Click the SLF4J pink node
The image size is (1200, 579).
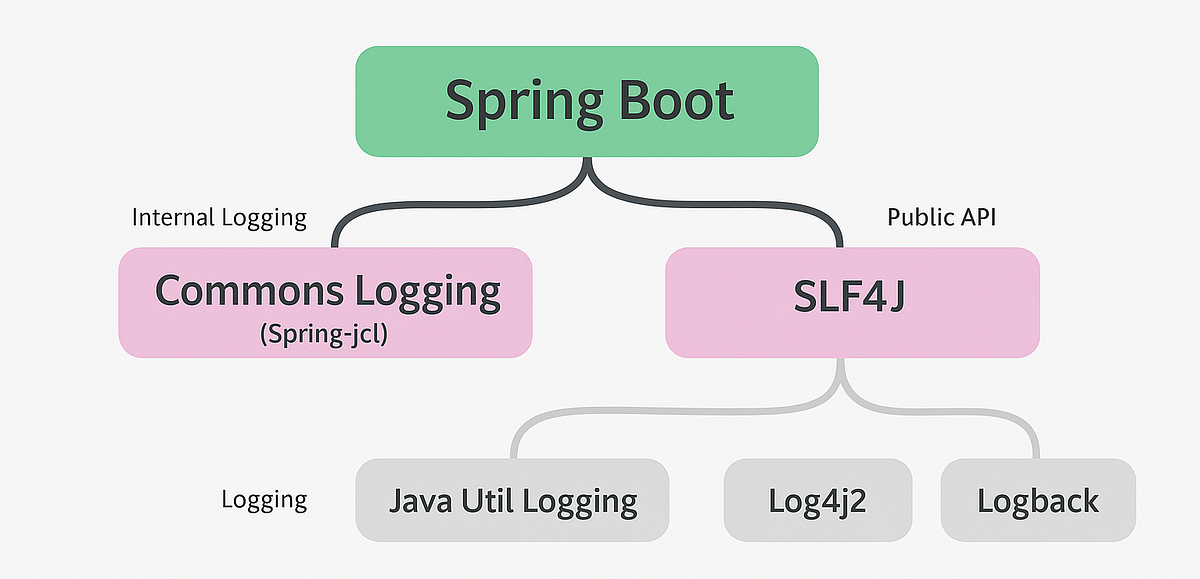tap(855, 300)
